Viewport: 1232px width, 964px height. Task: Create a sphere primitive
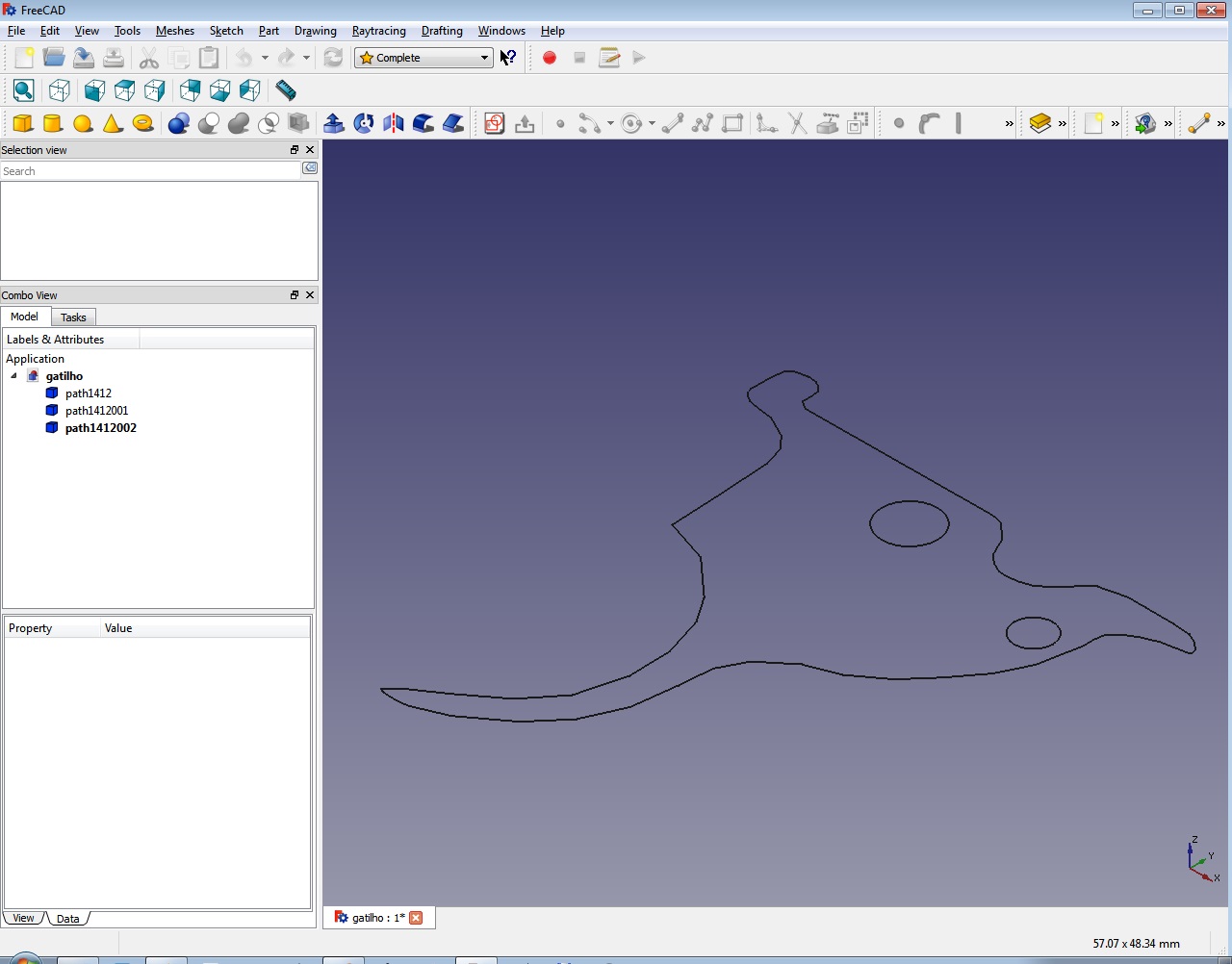point(83,123)
